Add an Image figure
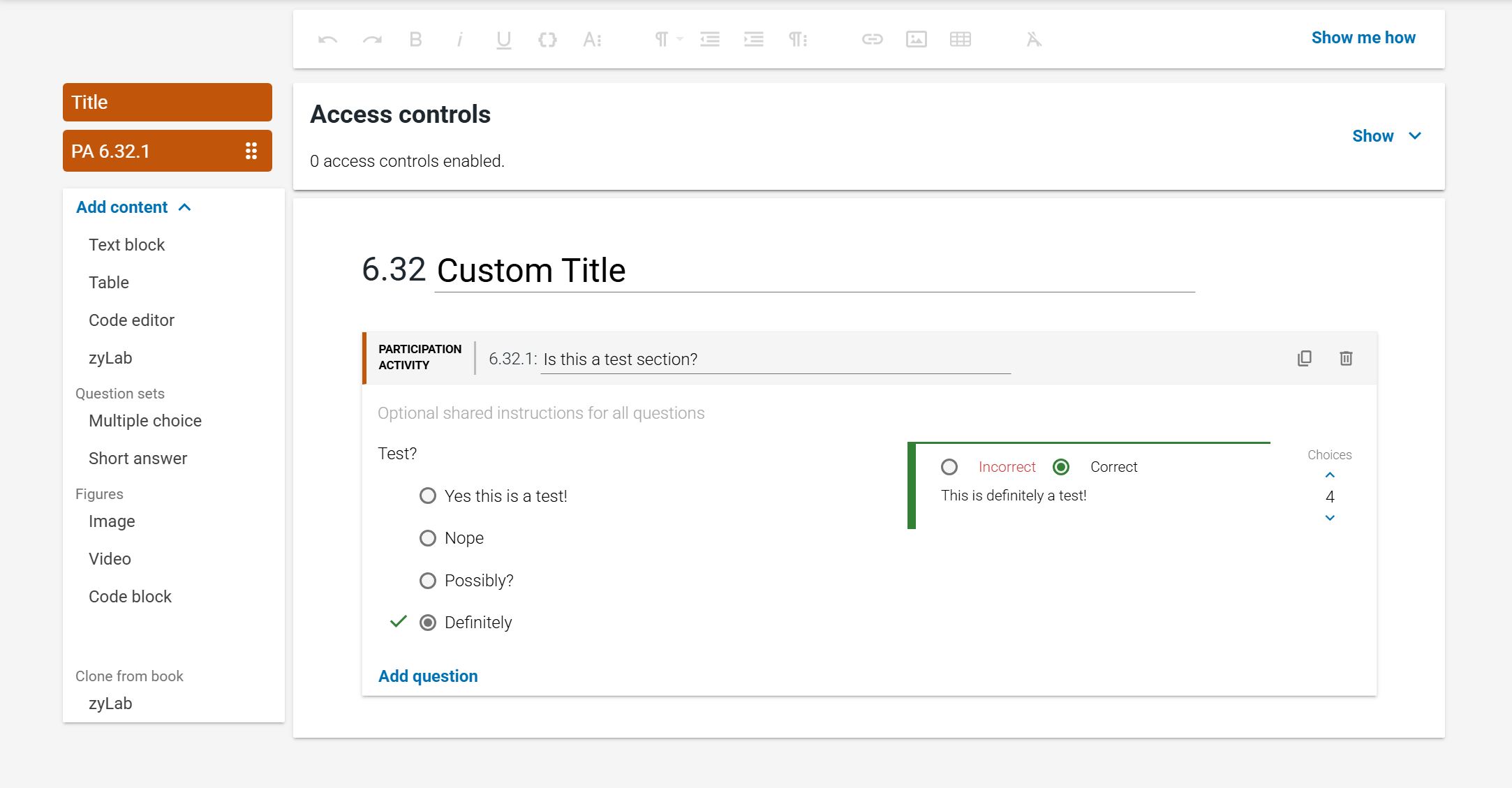1512x788 pixels. pyautogui.click(x=112, y=521)
